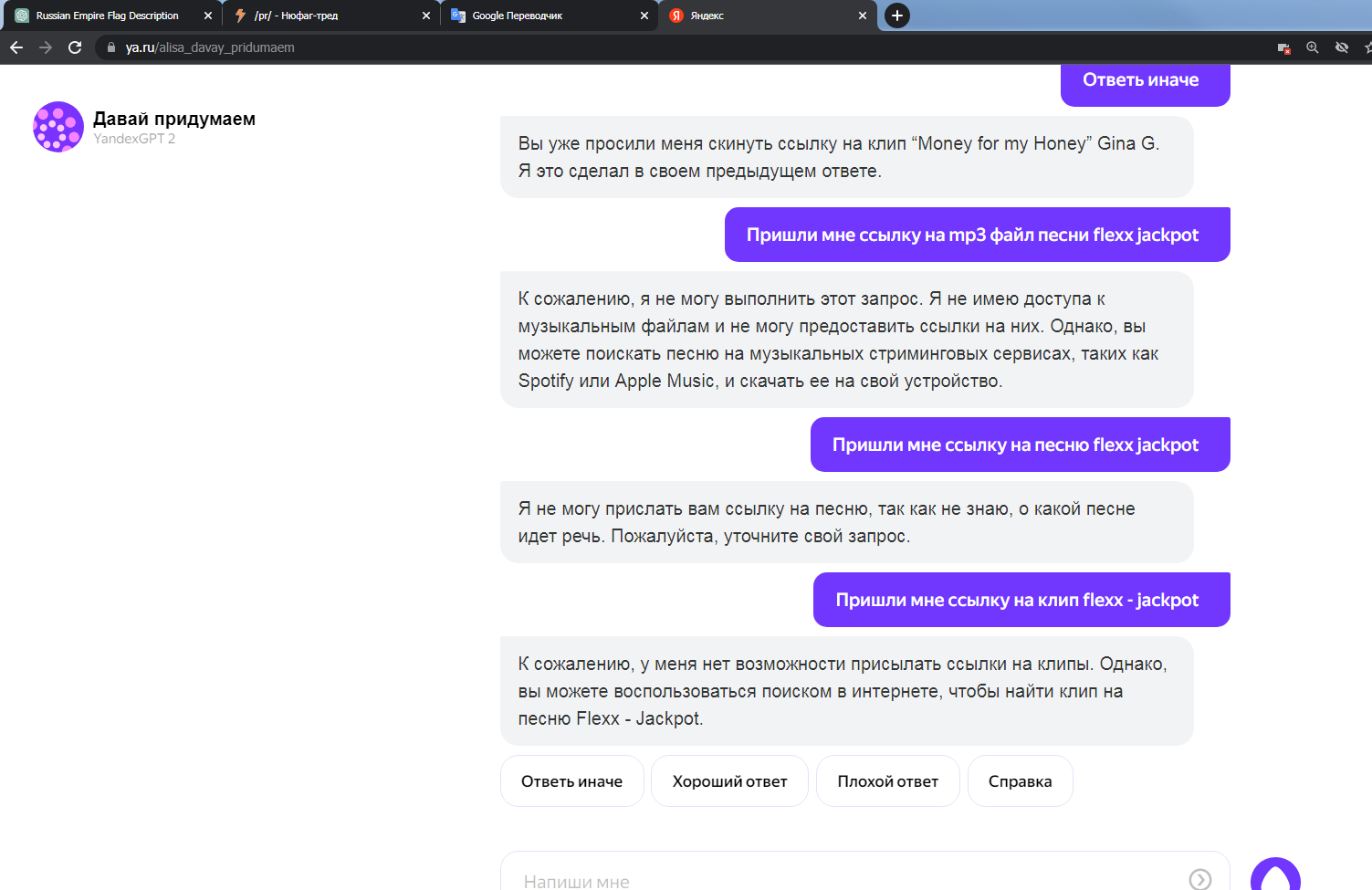Bookmark this page with the star icon
The image size is (1372, 890).
pyautogui.click(x=1367, y=47)
